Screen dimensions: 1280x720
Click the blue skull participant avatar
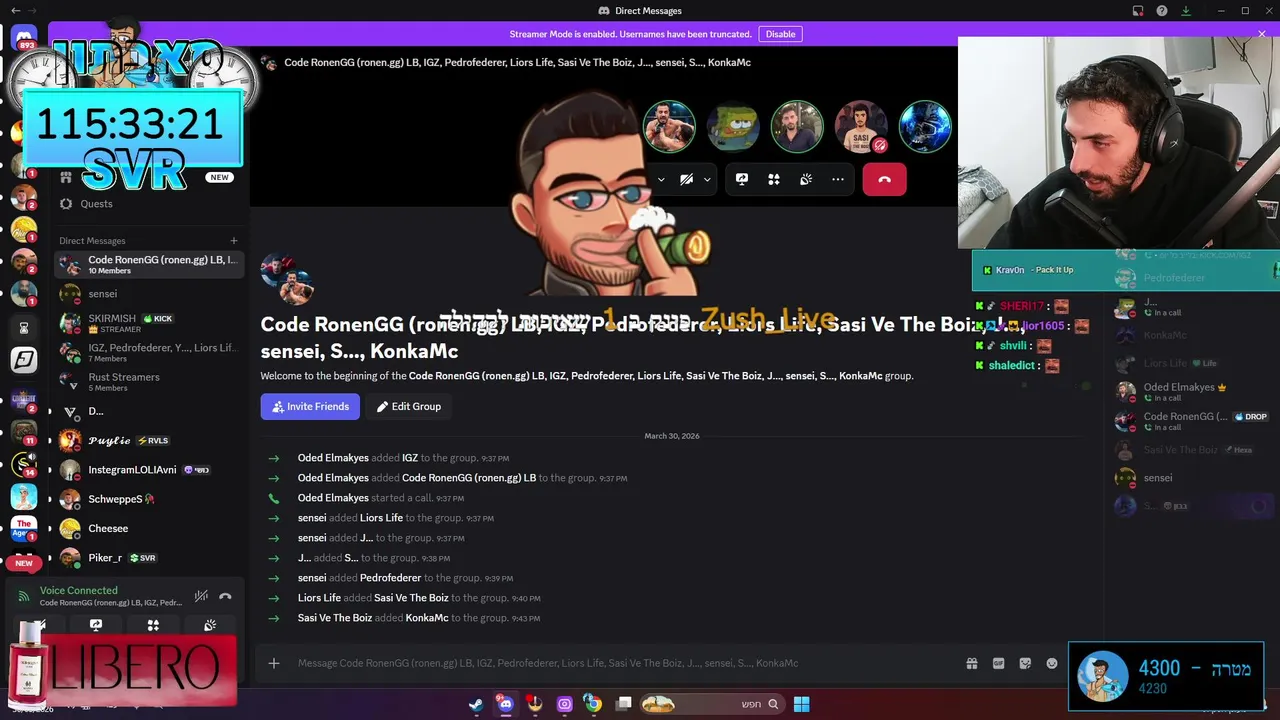925,126
